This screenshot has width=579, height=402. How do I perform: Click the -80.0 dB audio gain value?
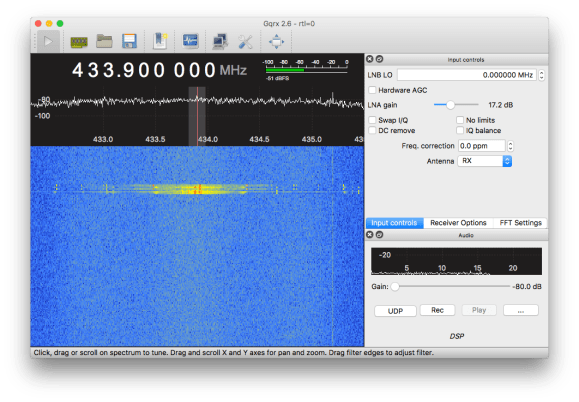pyautogui.click(x=527, y=286)
